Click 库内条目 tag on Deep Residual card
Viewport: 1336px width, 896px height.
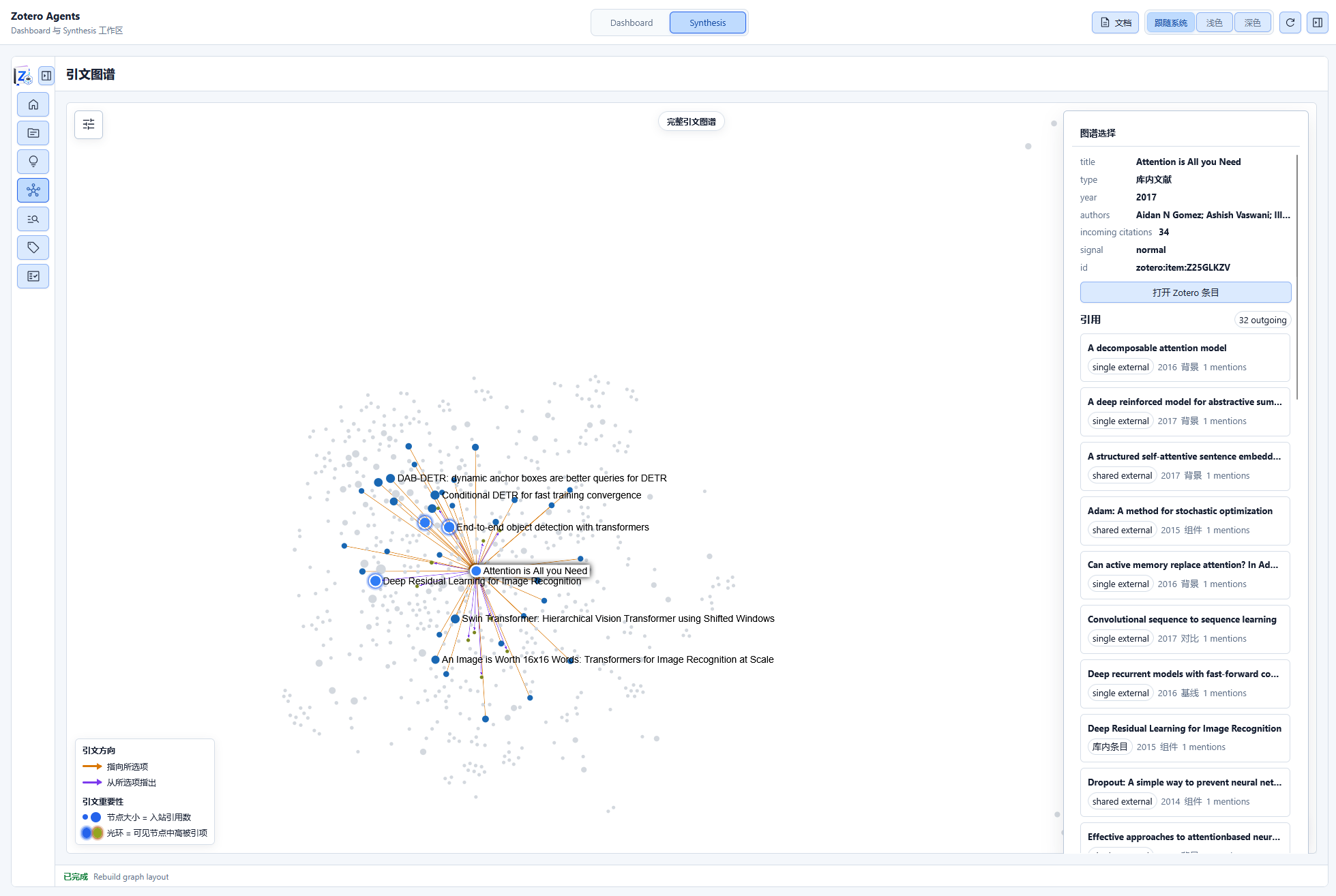1110,747
